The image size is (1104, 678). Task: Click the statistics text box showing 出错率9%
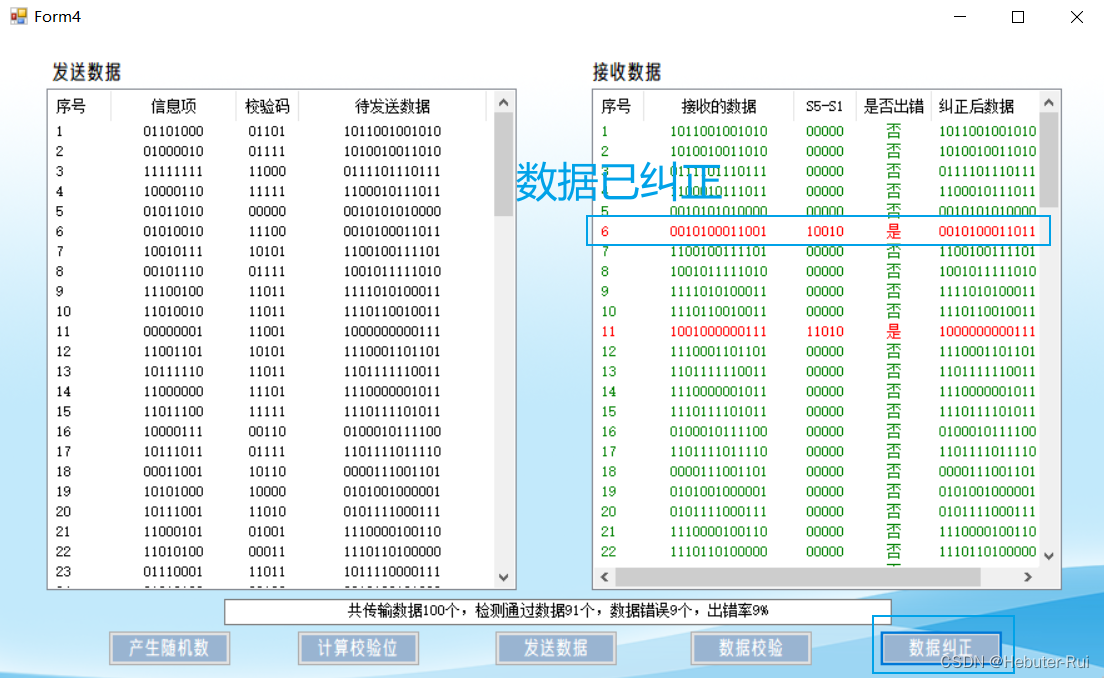(558, 610)
